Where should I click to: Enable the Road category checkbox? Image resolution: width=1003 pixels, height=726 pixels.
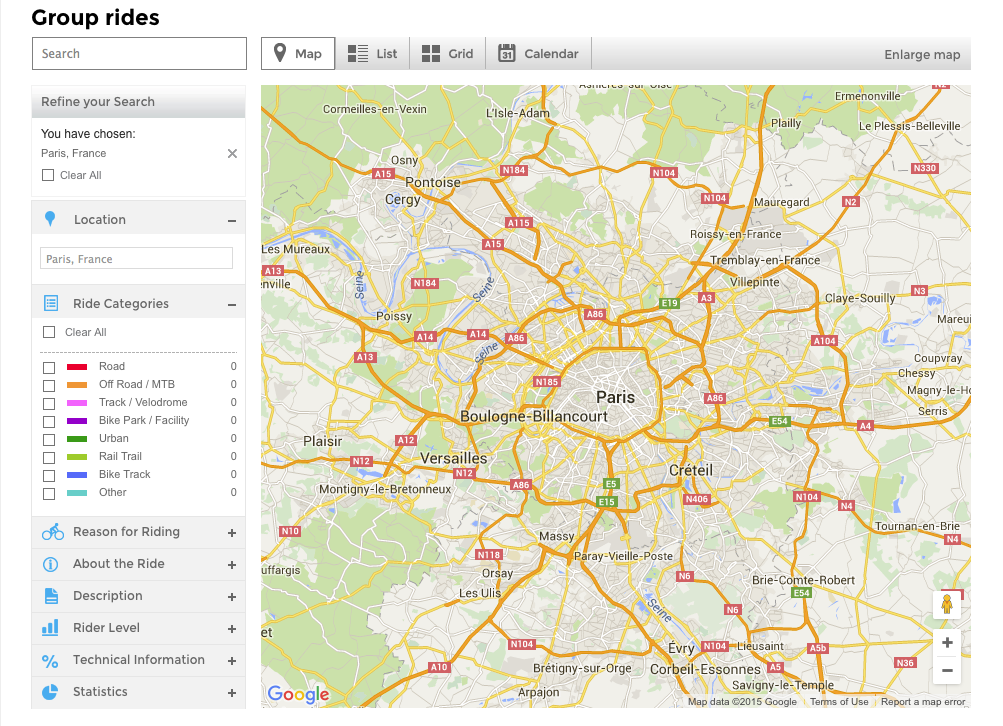pos(49,368)
